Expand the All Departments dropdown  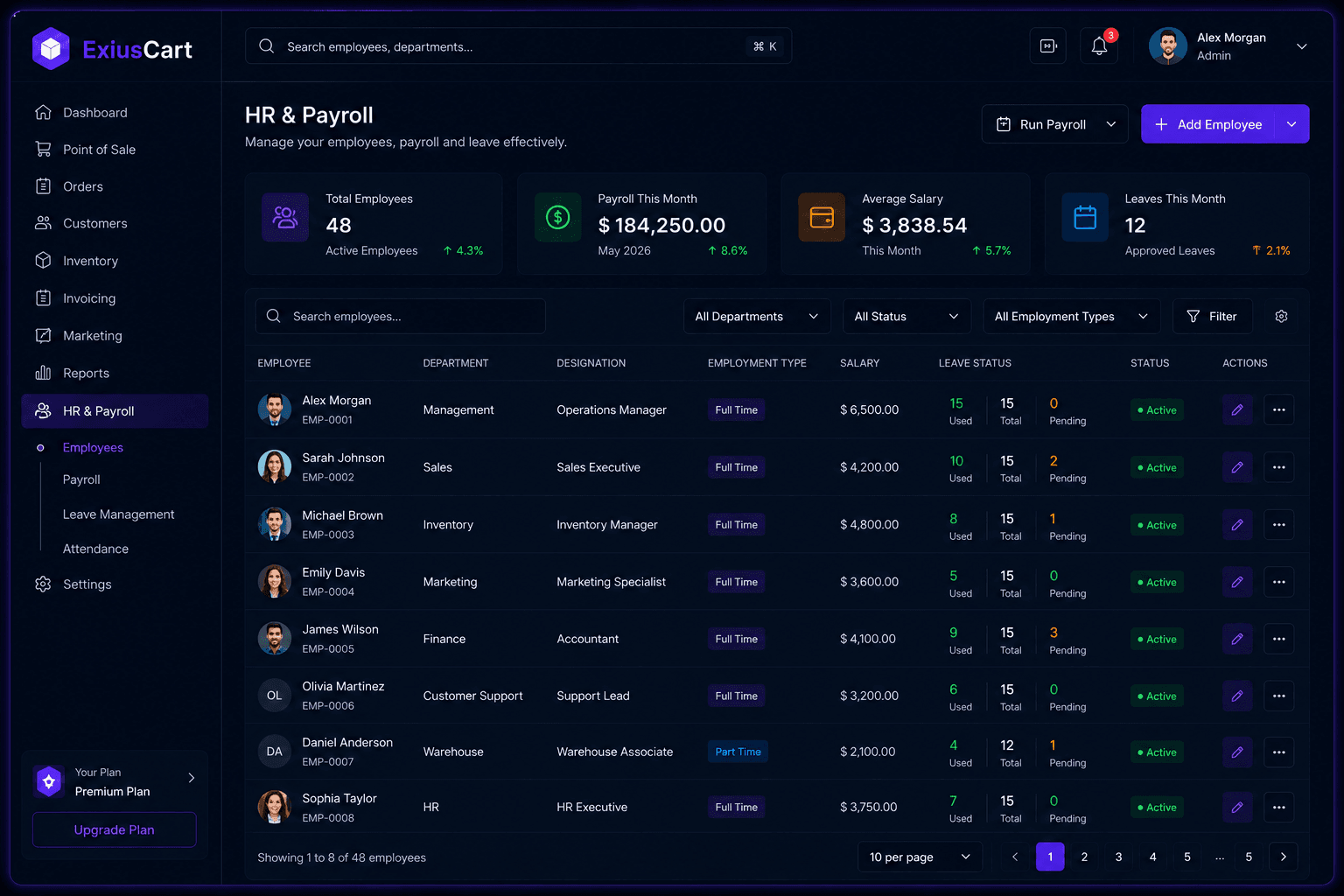(x=757, y=316)
